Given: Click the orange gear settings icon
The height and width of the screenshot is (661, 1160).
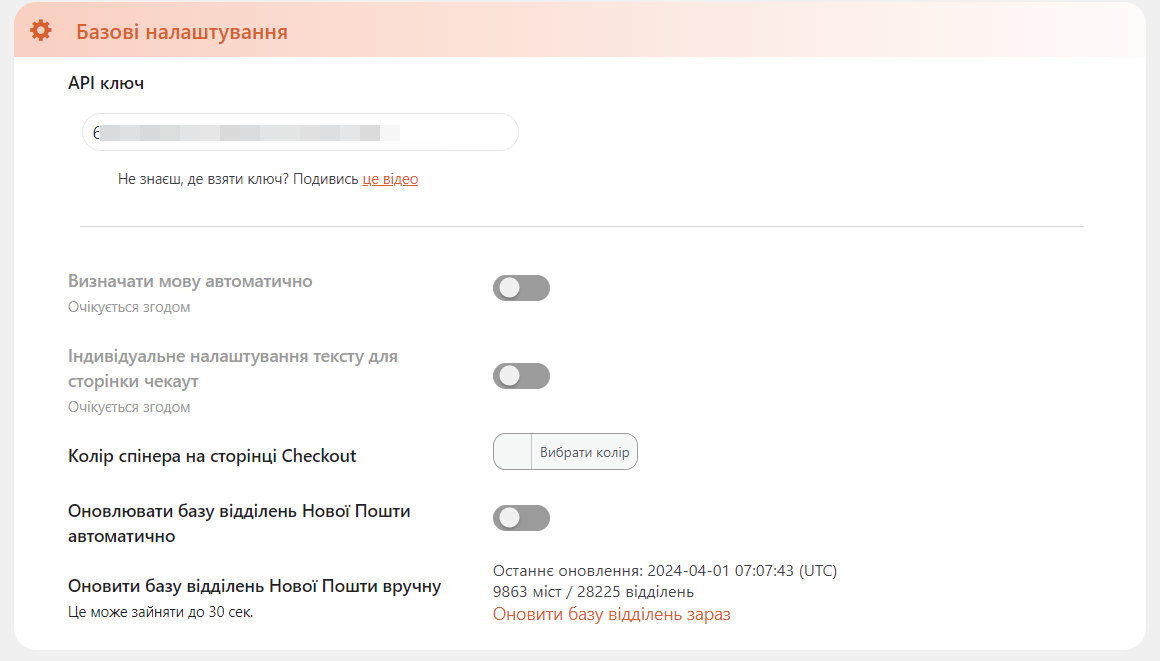Looking at the screenshot, I should [x=41, y=30].
